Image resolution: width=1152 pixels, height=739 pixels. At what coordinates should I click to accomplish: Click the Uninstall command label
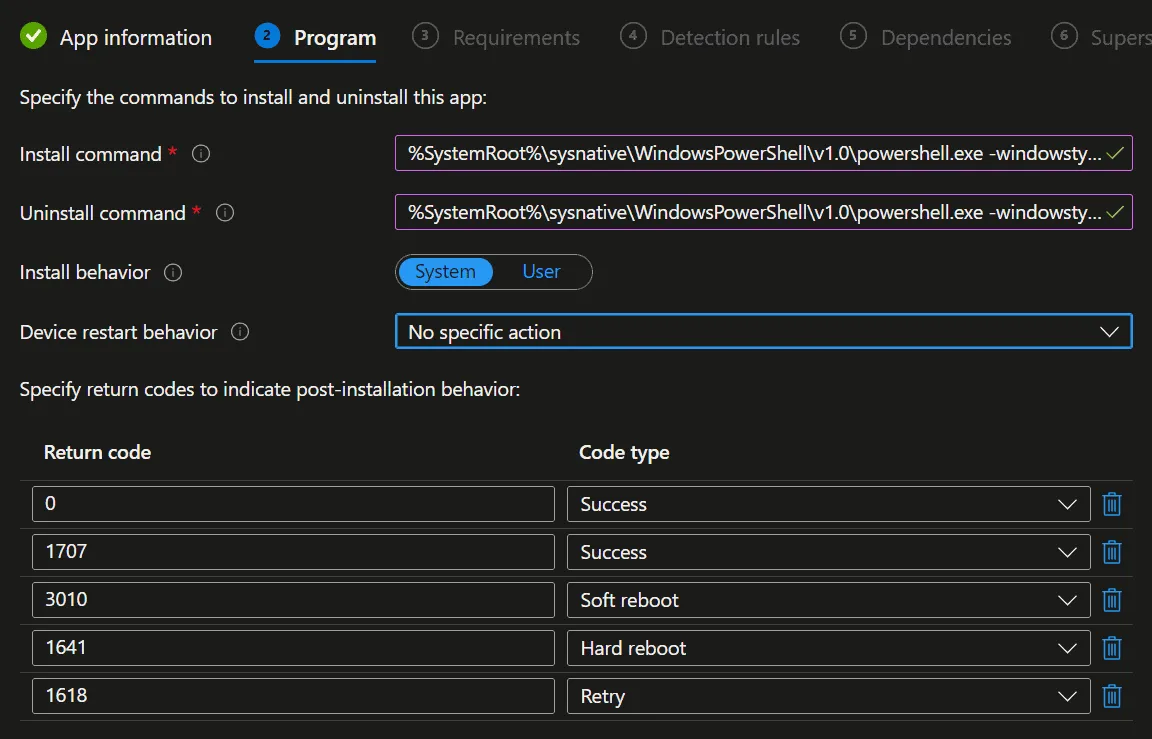[102, 213]
